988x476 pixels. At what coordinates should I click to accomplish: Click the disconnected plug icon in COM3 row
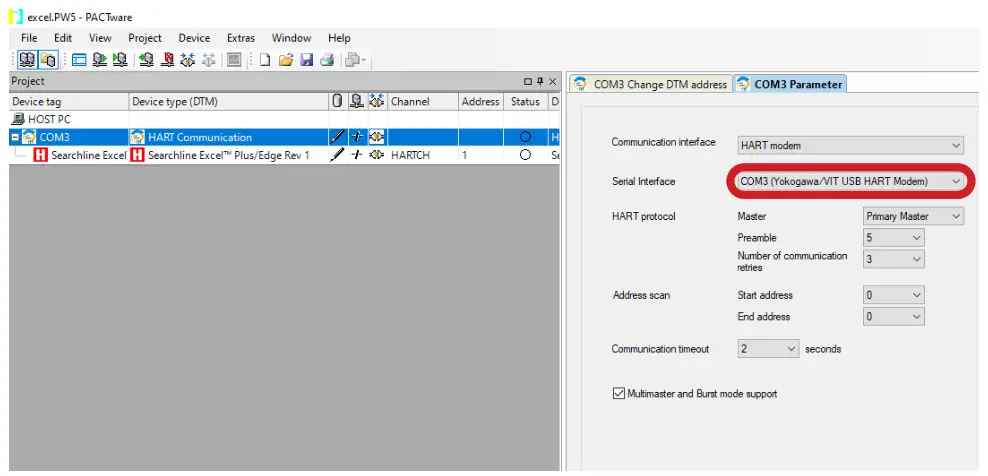(x=357, y=137)
